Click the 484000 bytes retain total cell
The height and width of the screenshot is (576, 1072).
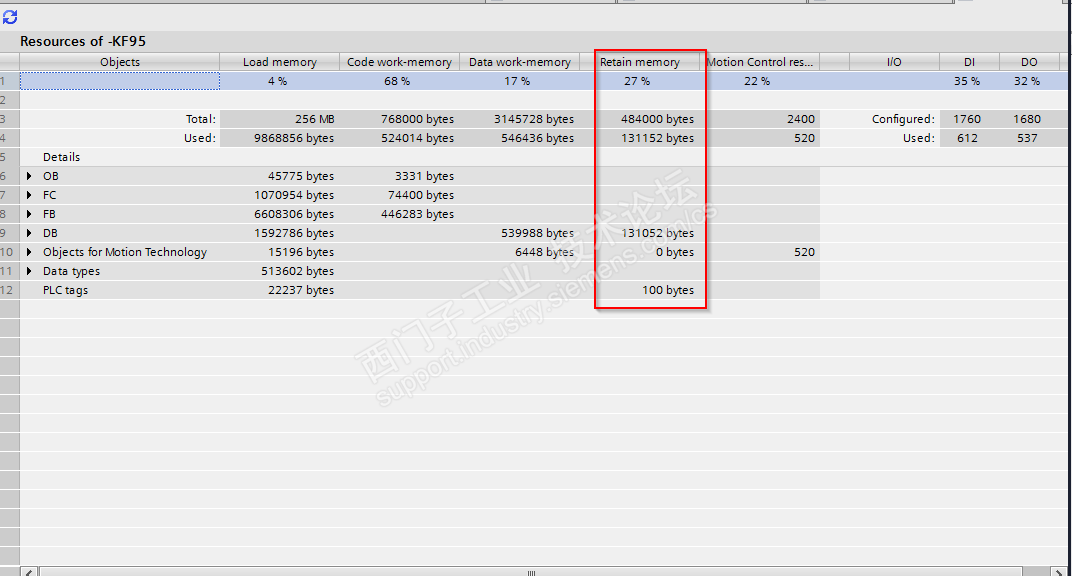pos(640,119)
